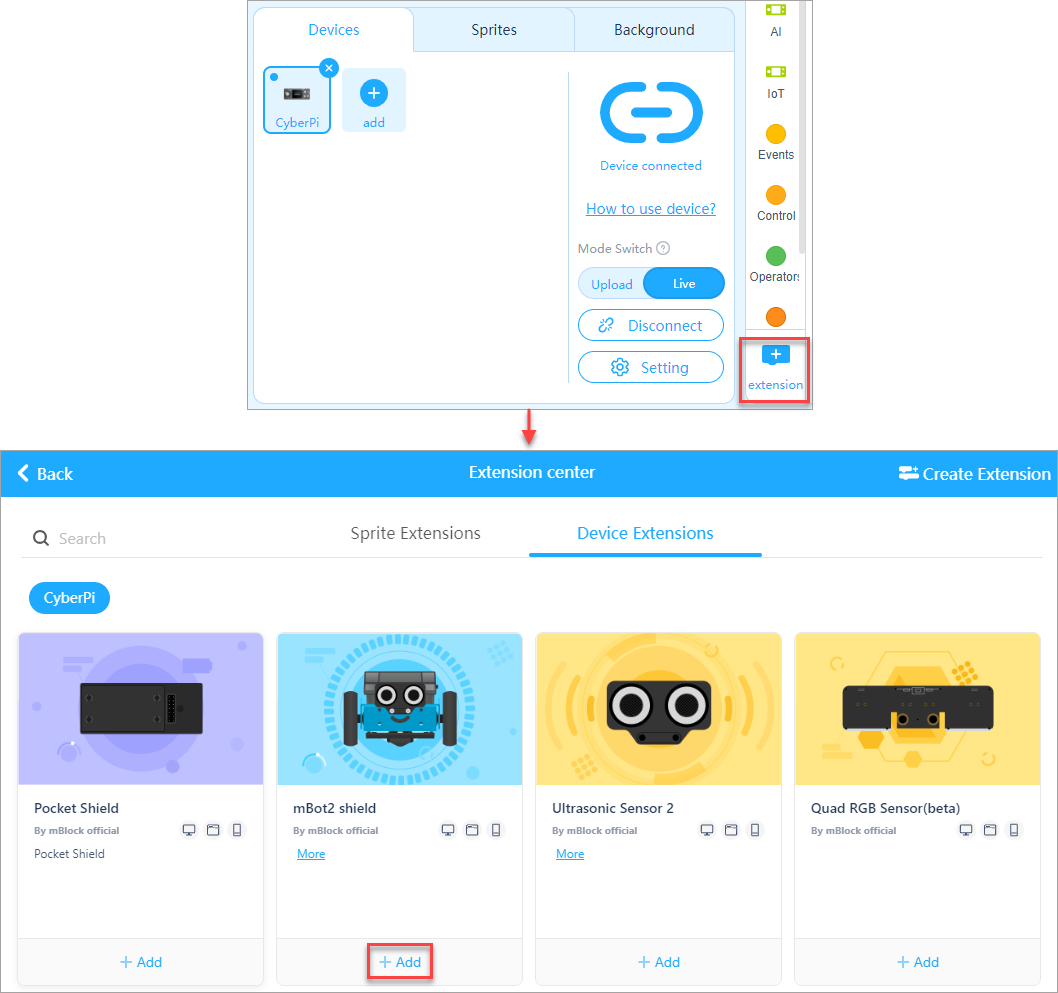Select the Operators block category
The image size is (1058, 993).
775,256
